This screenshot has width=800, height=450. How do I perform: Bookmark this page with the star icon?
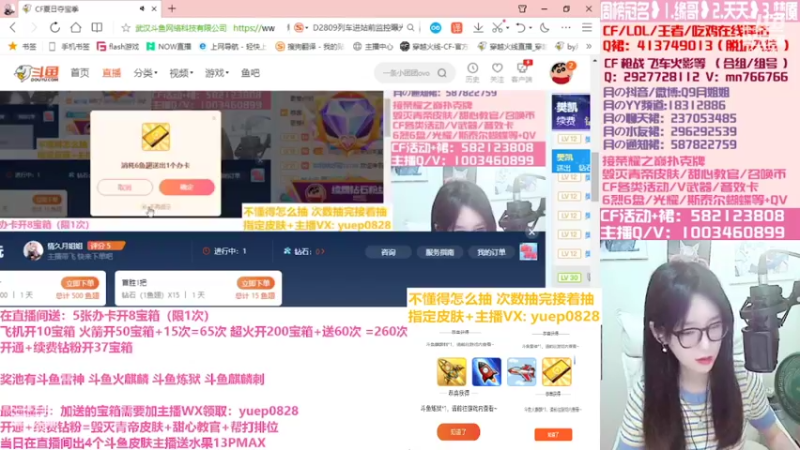(126, 28)
